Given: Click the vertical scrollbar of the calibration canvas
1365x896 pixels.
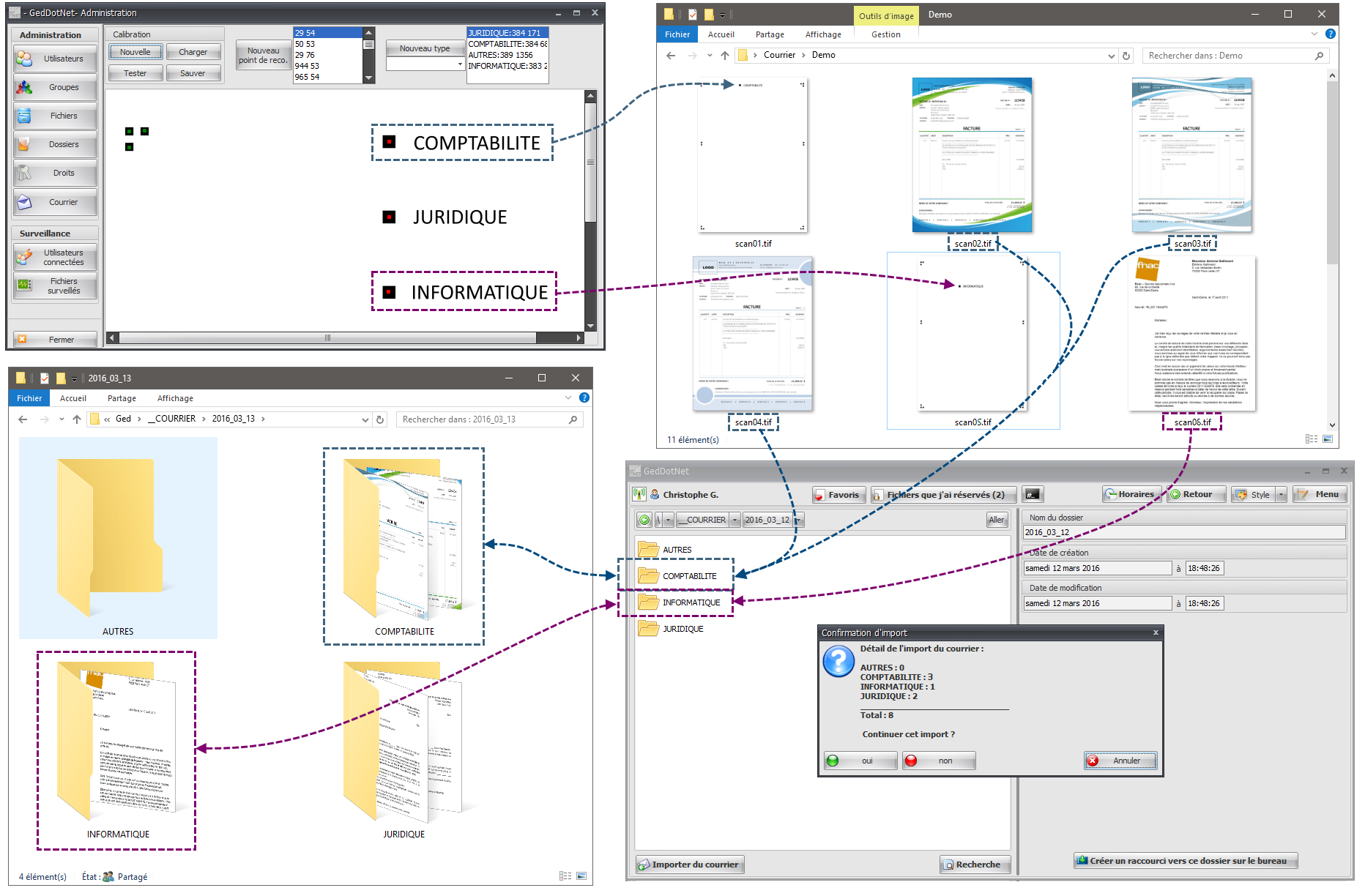Looking at the screenshot, I should tap(590, 210).
